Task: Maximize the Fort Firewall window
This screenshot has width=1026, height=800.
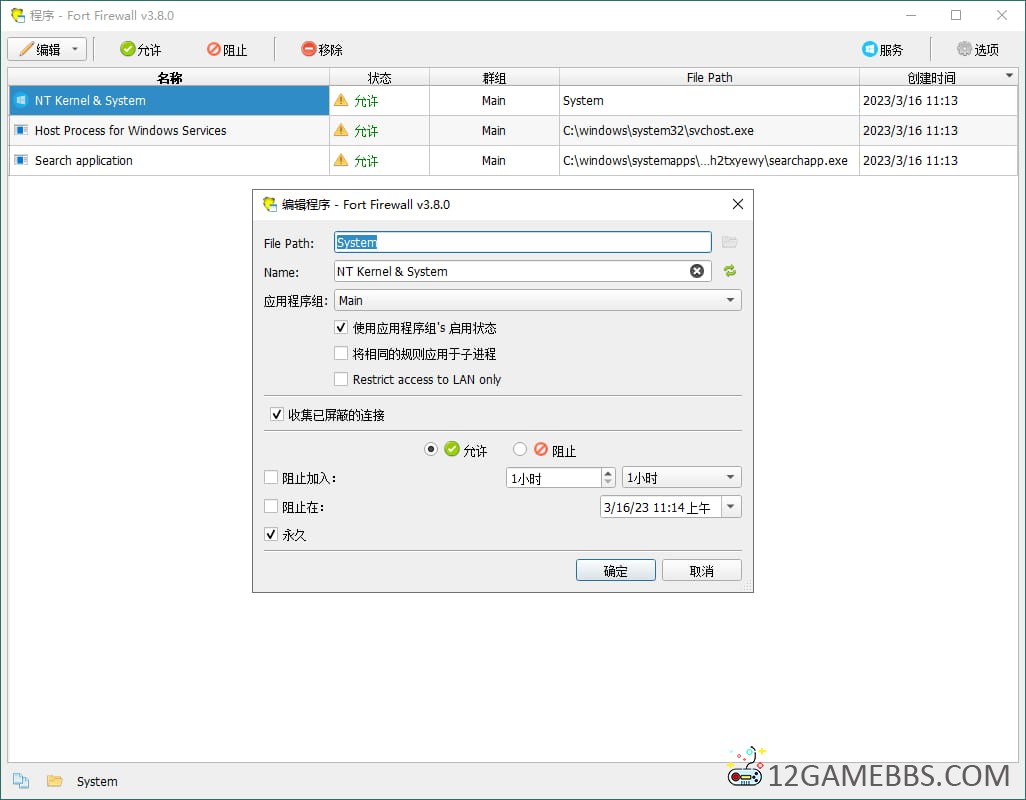Action: point(956,15)
